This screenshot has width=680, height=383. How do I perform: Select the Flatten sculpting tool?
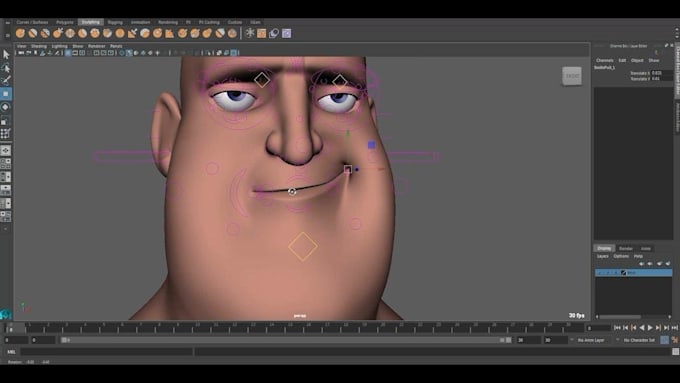coord(82,33)
